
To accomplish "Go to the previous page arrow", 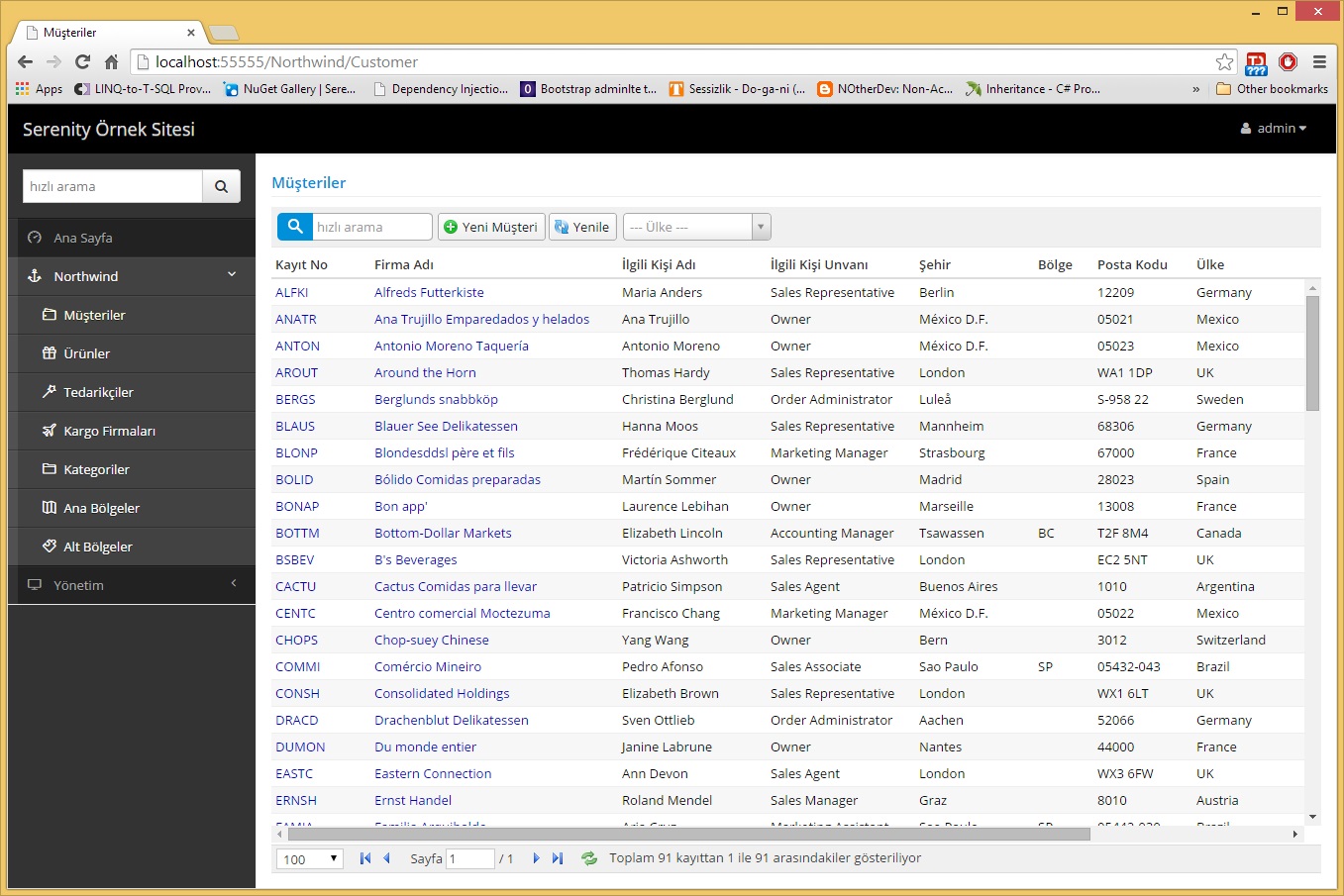I will click(x=387, y=858).
